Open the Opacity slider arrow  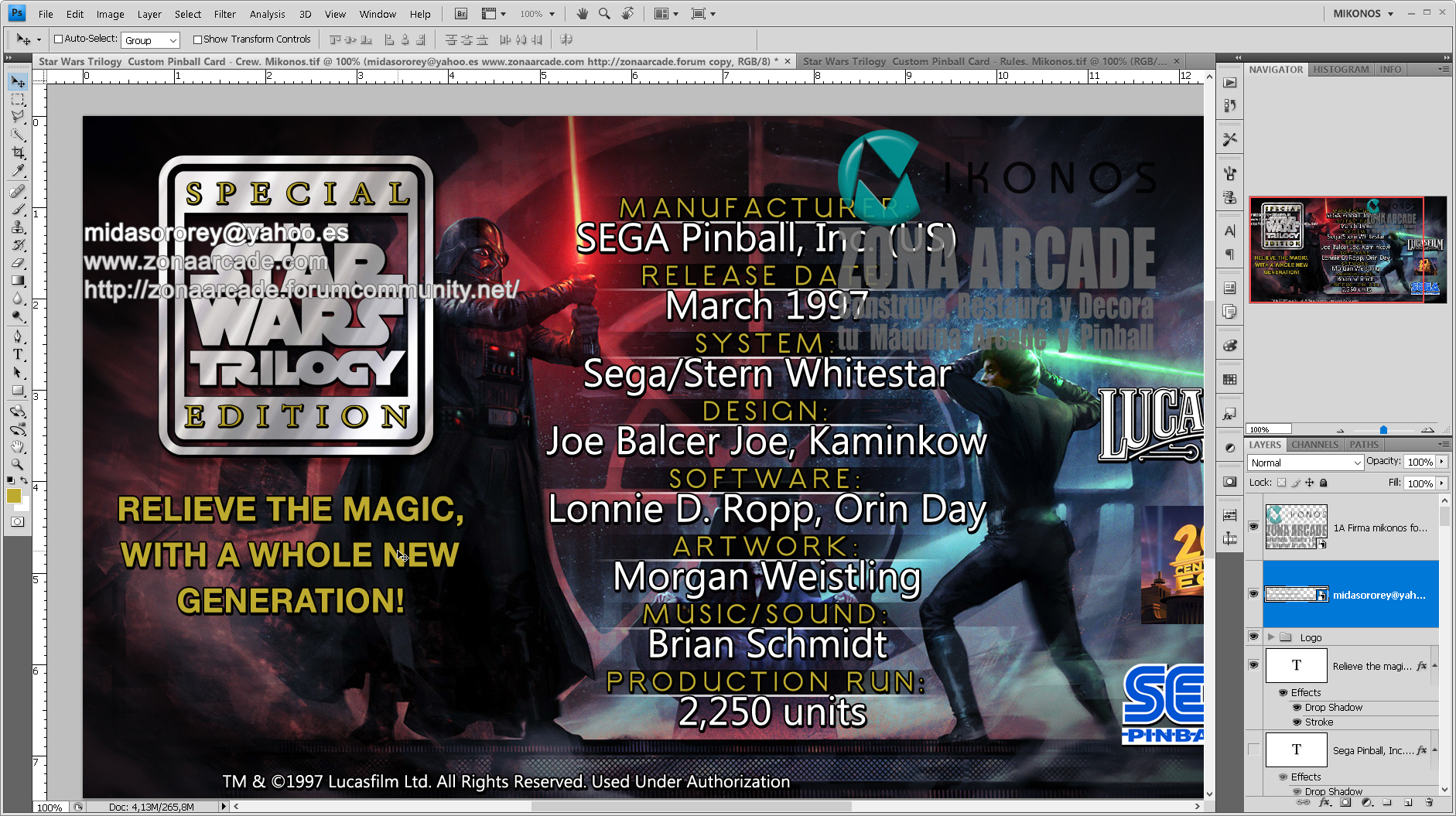point(1442,462)
